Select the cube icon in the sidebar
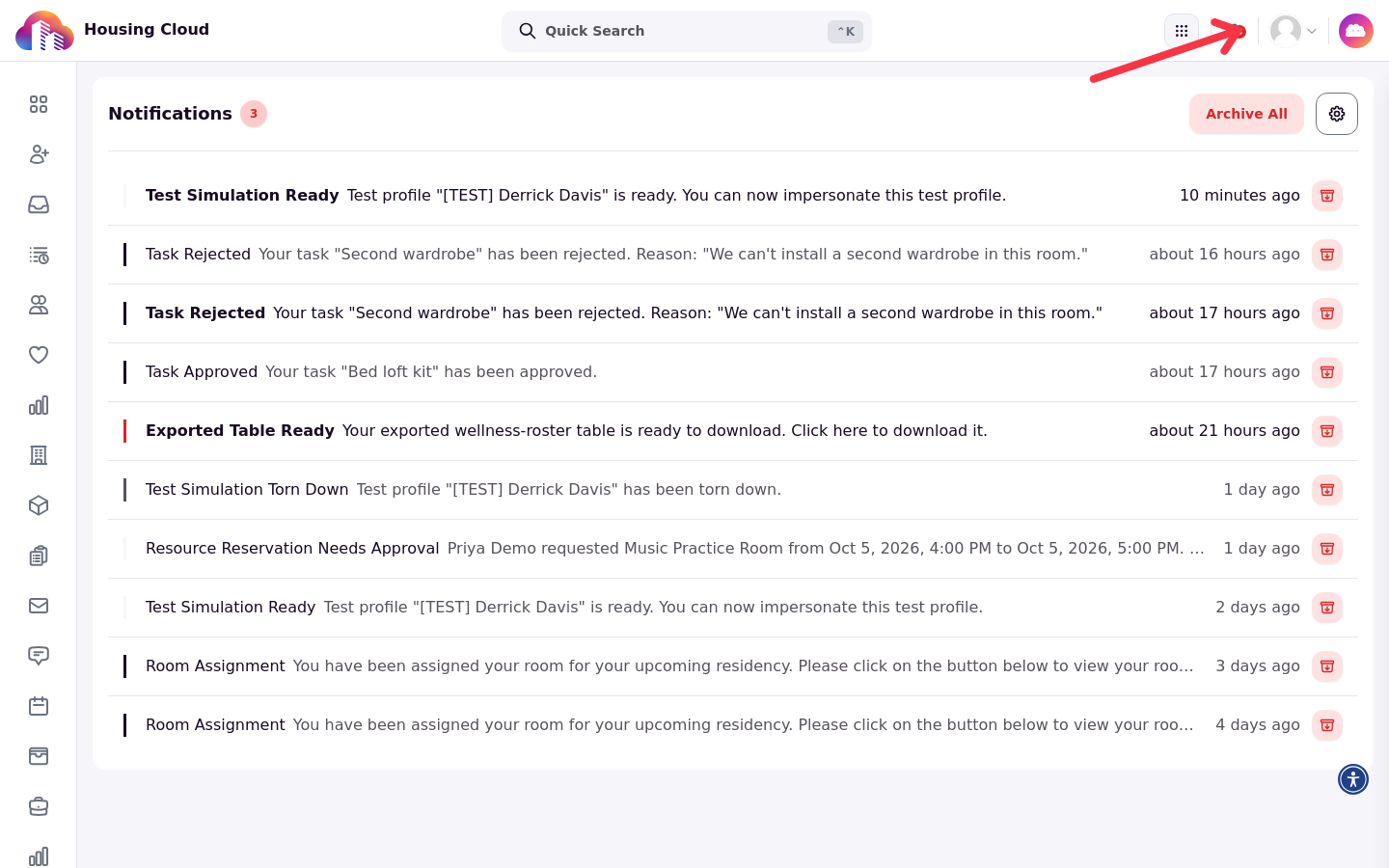This screenshot has width=1389, height=868. pyautogui.click(x=39, y=505)
